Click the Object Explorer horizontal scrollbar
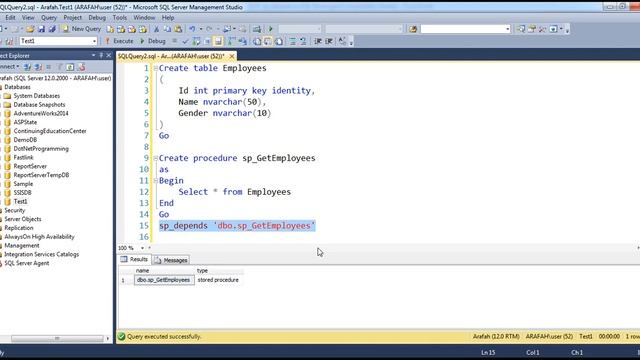 (x=57, y=338)
